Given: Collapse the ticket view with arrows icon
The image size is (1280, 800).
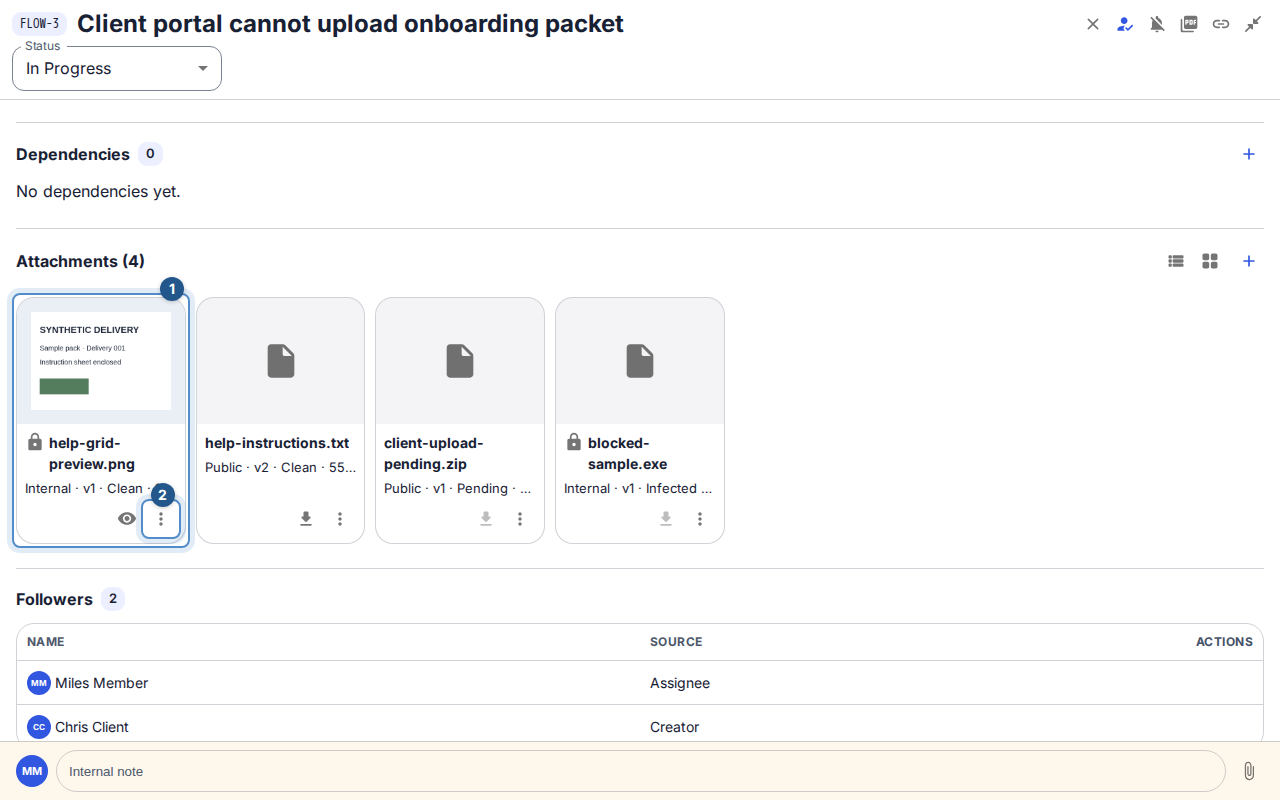Looking at the screenshot, I should click(x=1253, y=24).
